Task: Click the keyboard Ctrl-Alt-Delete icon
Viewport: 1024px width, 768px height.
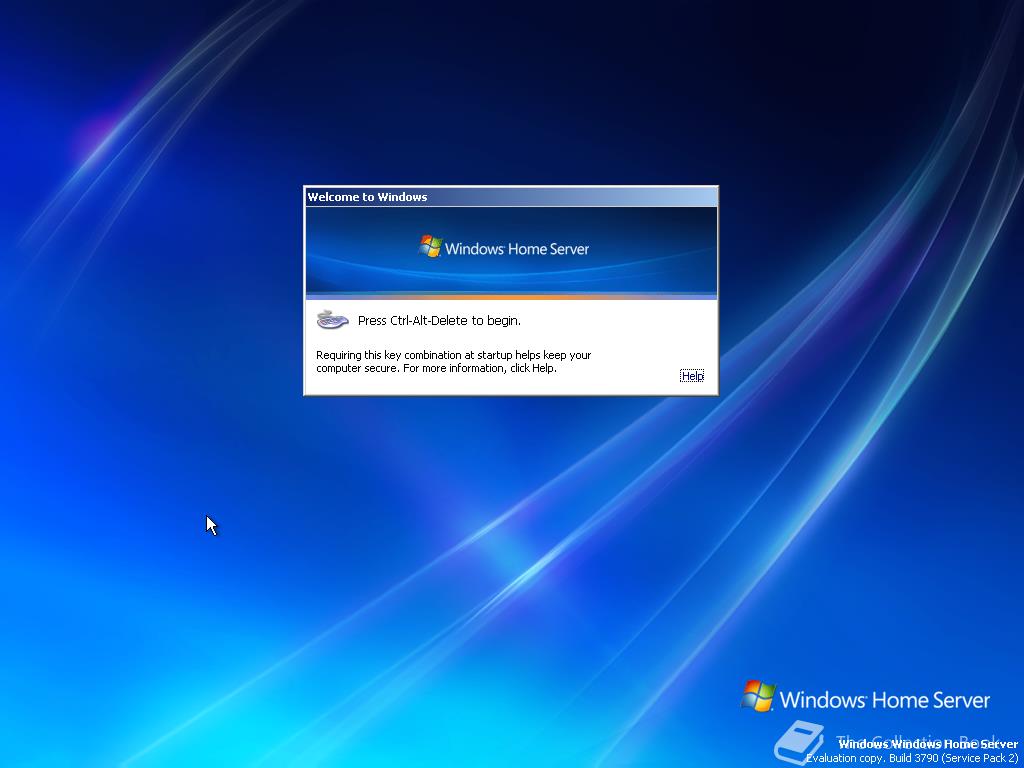Action: click(332, 320)
